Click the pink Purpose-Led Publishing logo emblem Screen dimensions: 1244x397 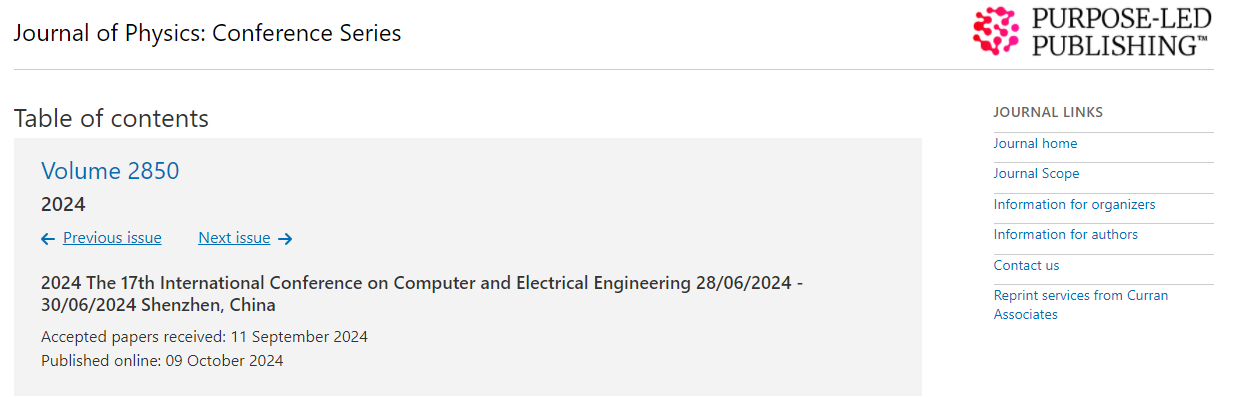(x=997, y=31)
